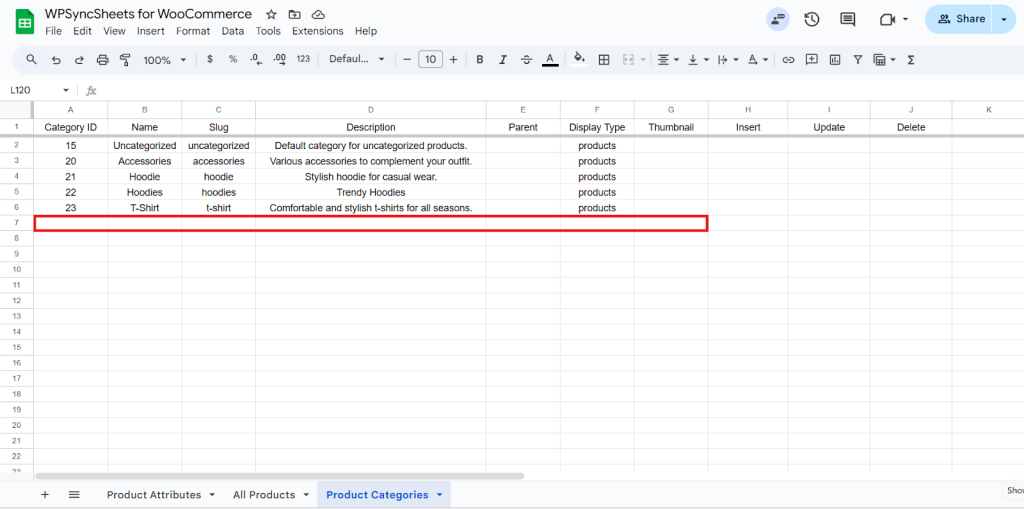Activate the paint format tool
The height and width of the screenshot is (509, 1024).
(125, 59)
